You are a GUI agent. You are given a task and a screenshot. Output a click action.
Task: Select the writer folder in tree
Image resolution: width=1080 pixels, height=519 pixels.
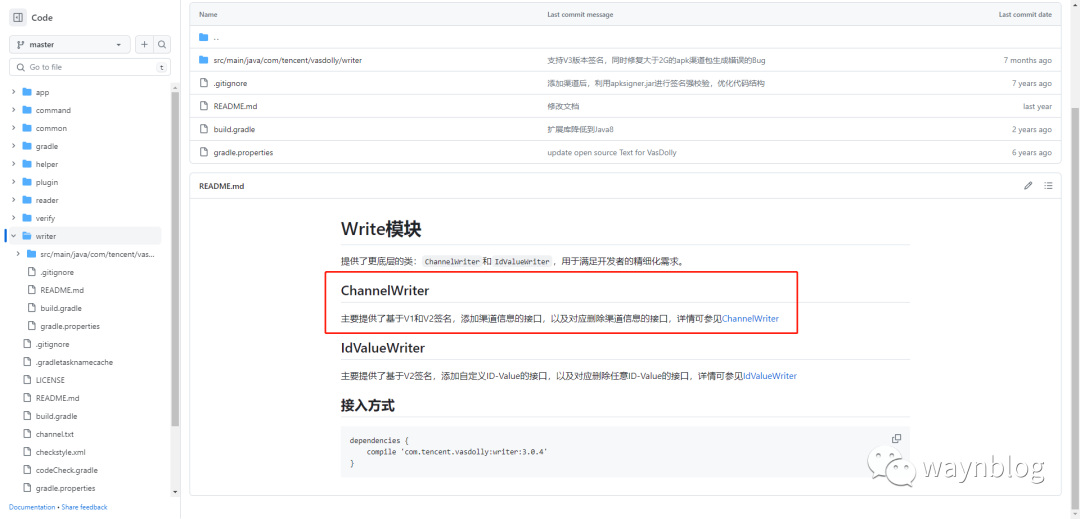pos(45,235)
